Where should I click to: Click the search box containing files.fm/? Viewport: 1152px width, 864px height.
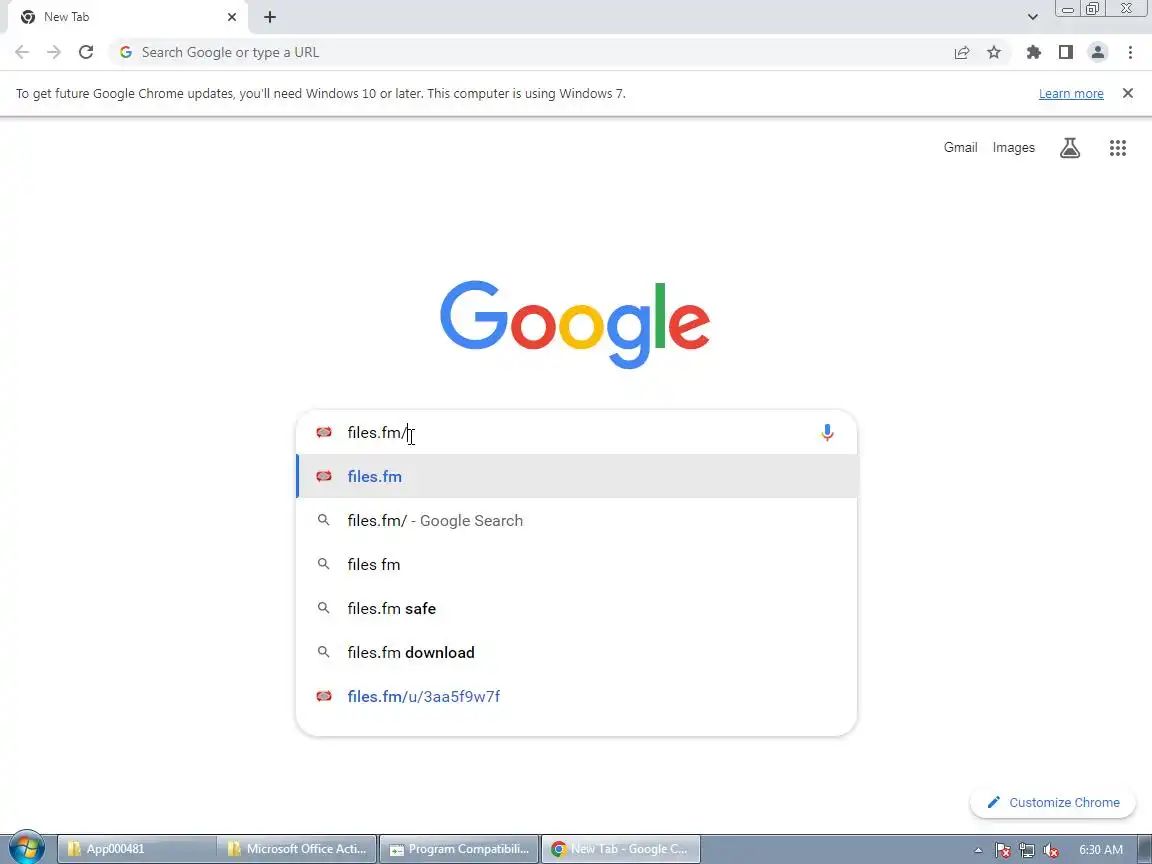(x=577, y=433)
